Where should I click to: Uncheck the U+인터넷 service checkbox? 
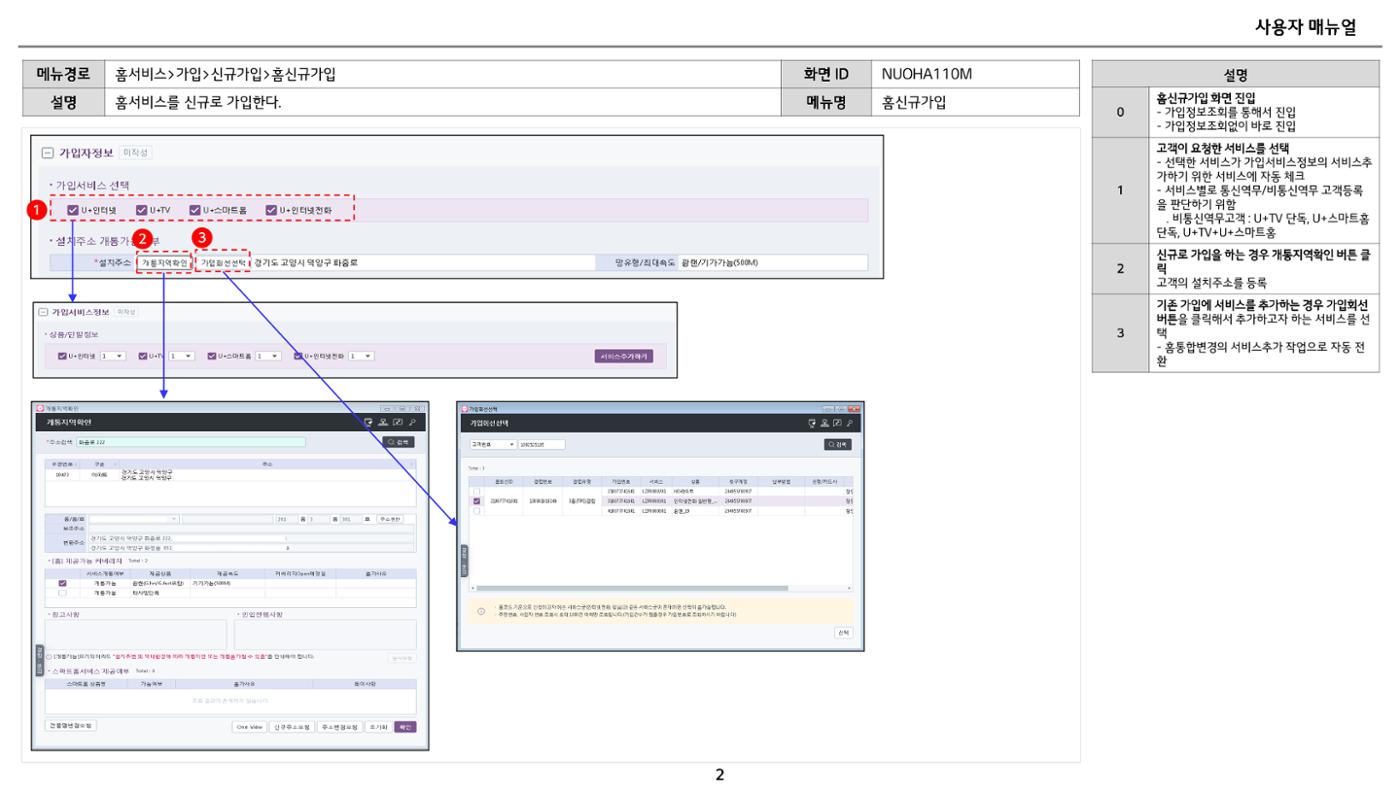72,210
